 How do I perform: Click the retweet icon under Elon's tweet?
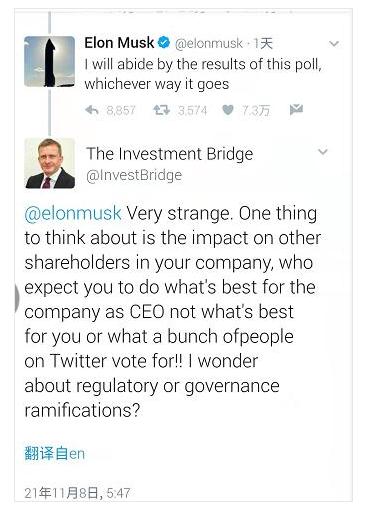161,110
